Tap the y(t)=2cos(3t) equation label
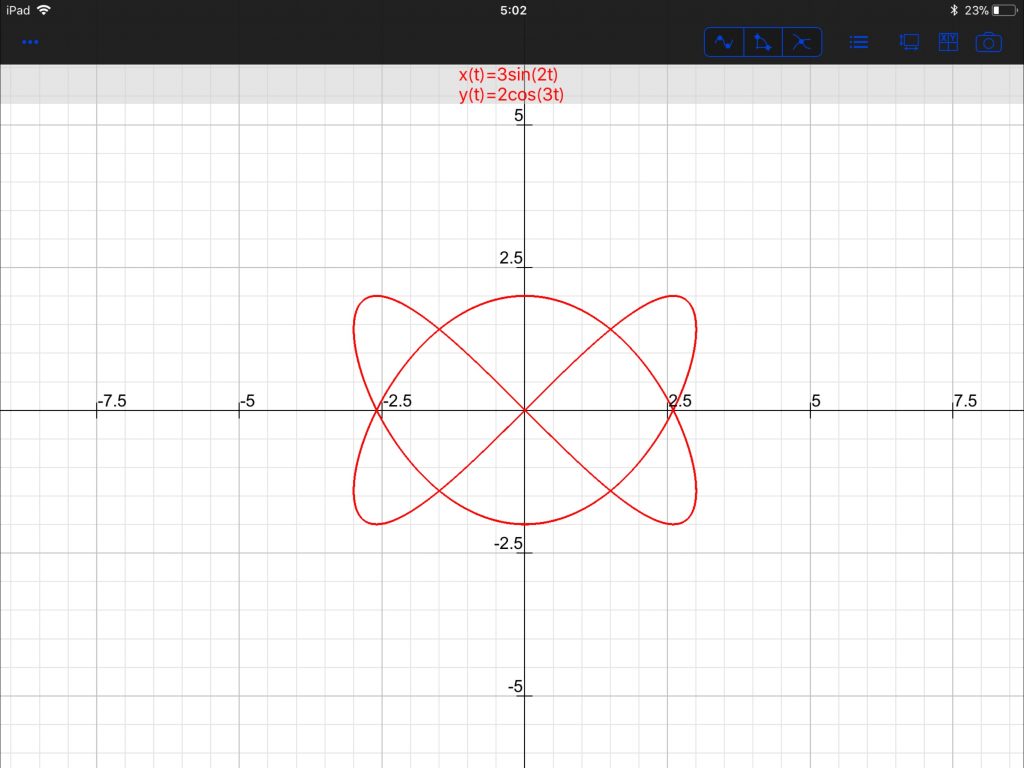 coord(511,95)
